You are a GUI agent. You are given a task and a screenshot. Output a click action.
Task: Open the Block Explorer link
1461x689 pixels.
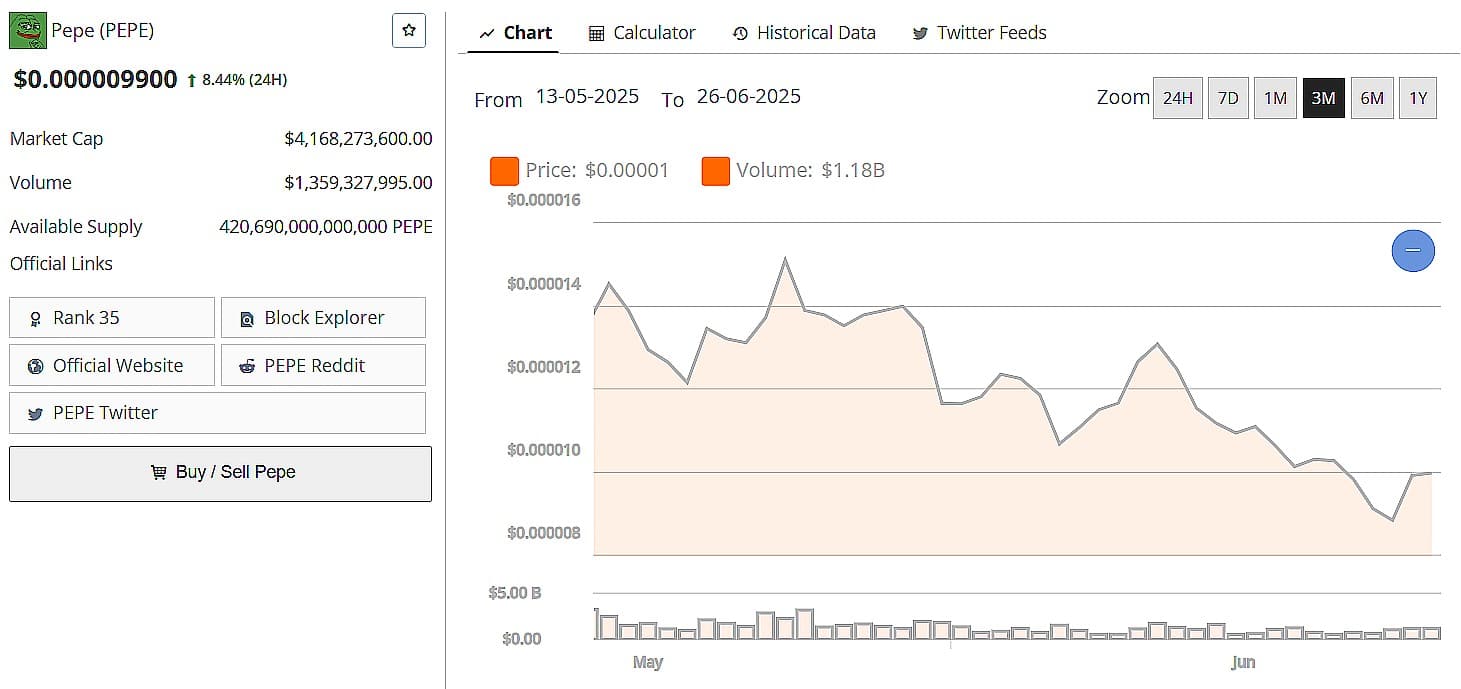pyautogui.click(x=323, y=318)
